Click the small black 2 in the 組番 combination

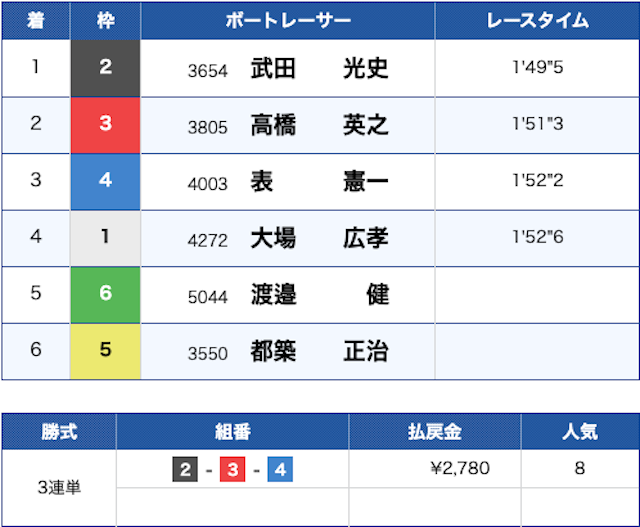coord(185,468)
